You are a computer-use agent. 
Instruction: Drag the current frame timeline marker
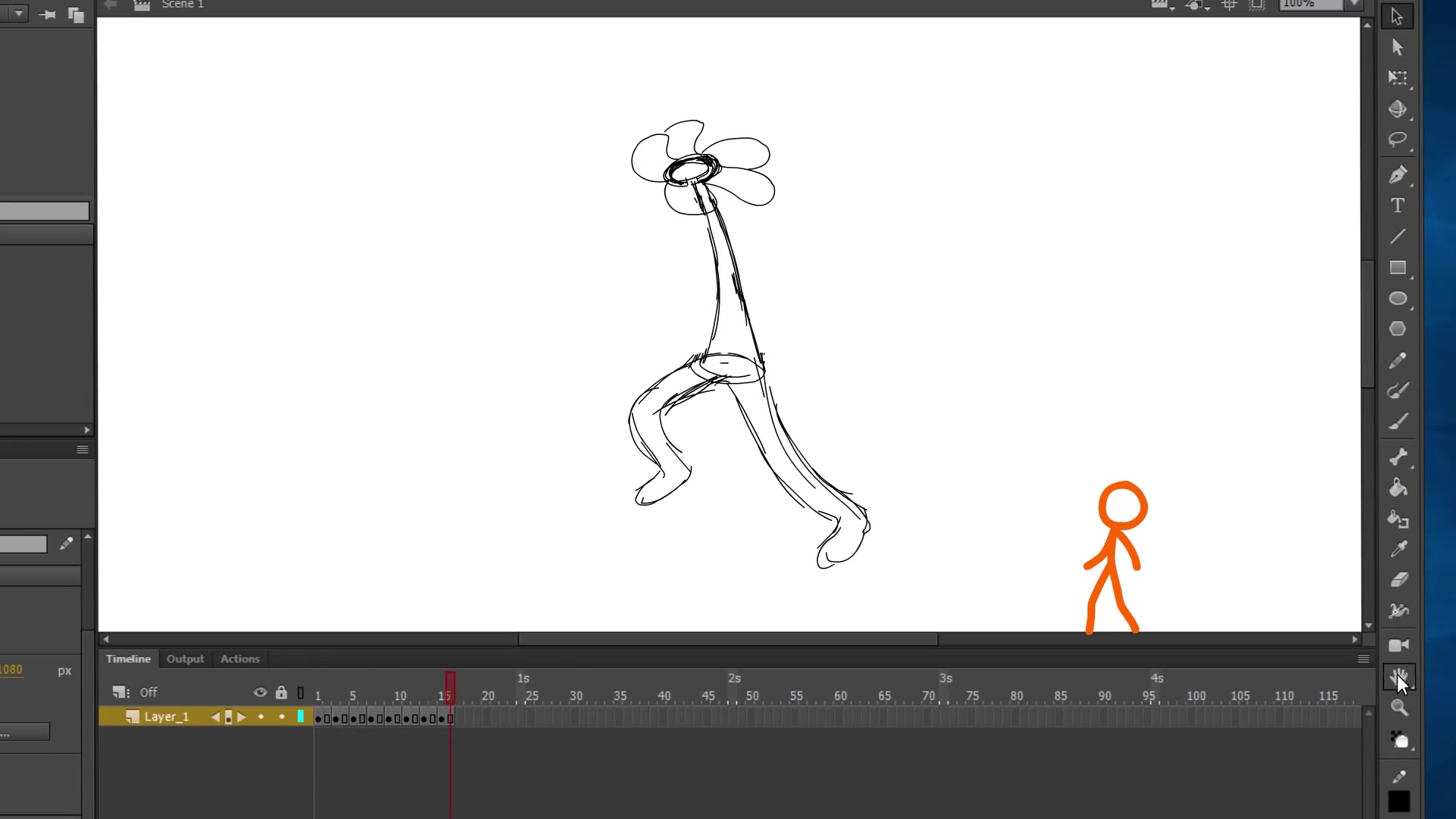pos(449,693)
